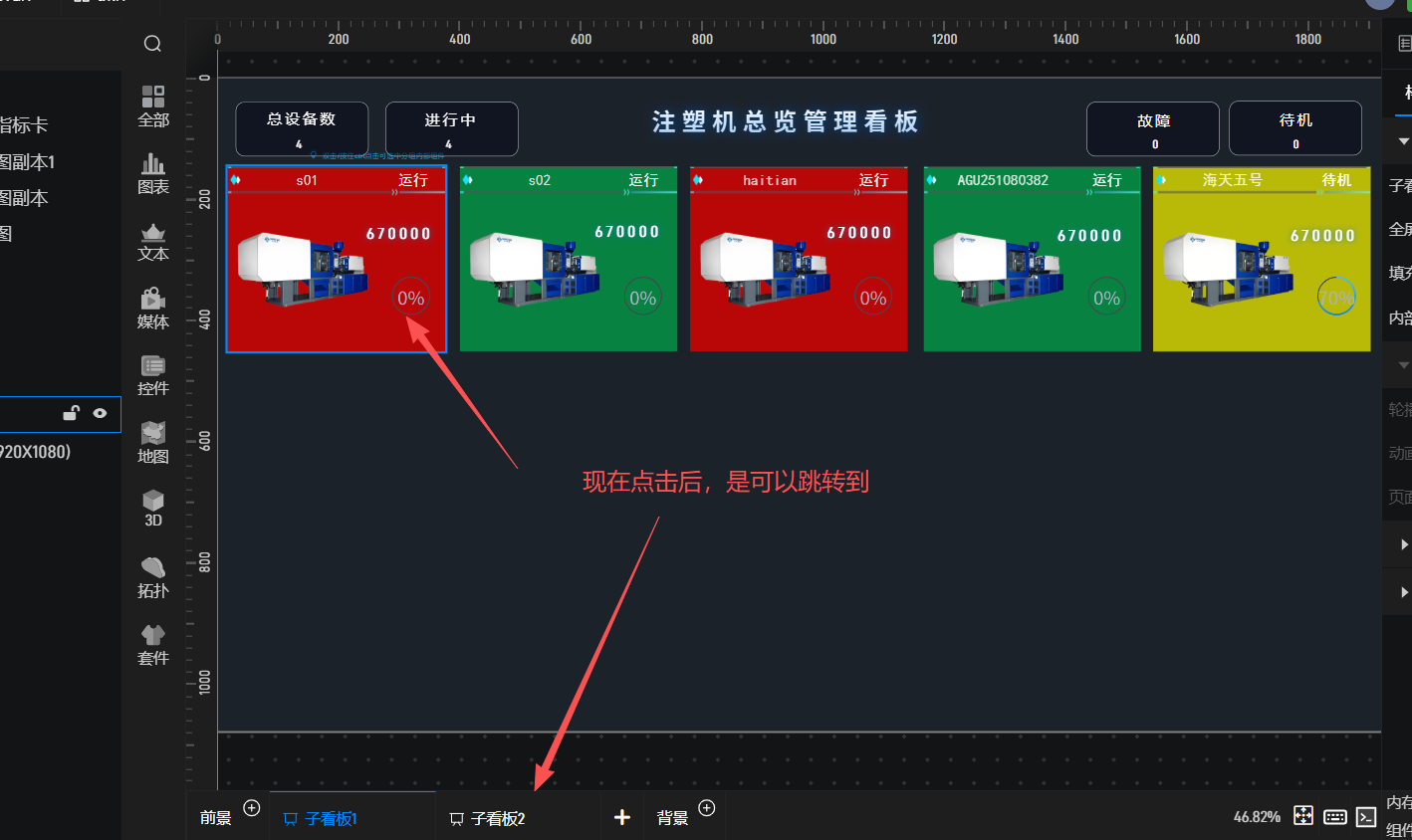Collapse the top section arrow in right panel
Image resolution: width=1412 pixels, height=840 pixels.
coord(1404,141)
